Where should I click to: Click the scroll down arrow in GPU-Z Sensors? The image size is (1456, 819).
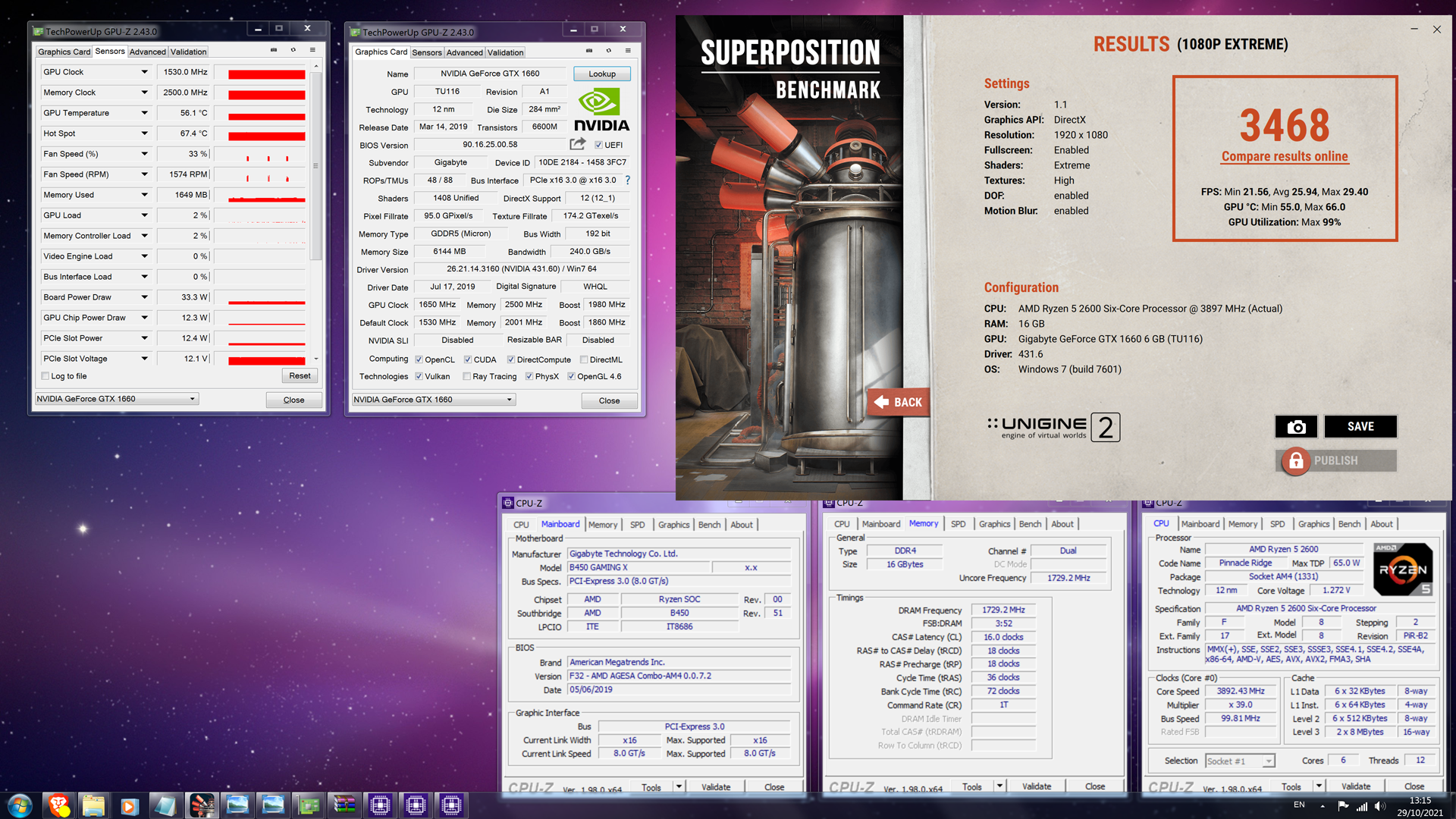click(x=315, y=359)
